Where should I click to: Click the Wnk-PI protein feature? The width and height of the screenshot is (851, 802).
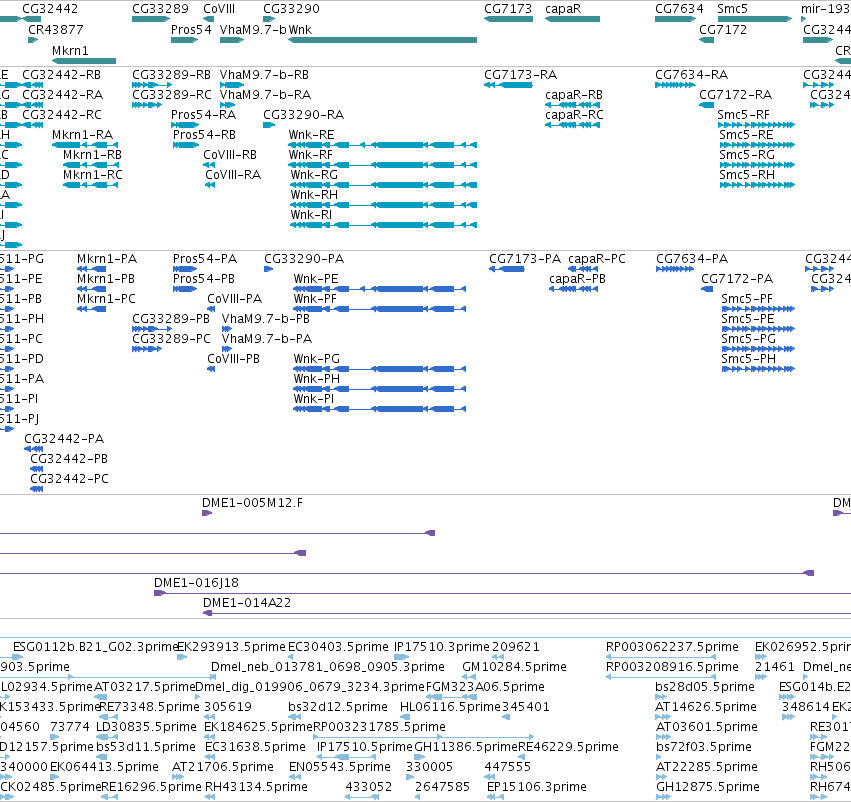click(x=379, y=409)
